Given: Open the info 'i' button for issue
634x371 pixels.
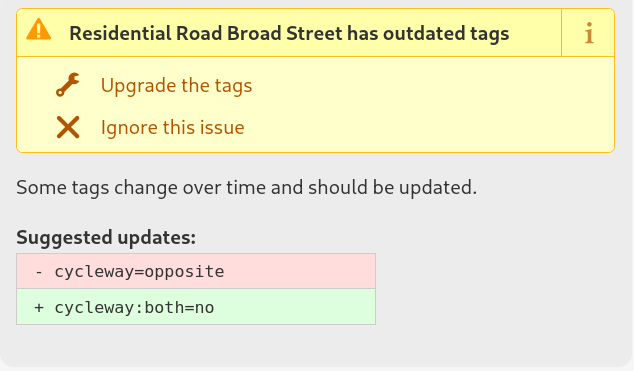Looking at the screenshot, I should click(588, 33).
